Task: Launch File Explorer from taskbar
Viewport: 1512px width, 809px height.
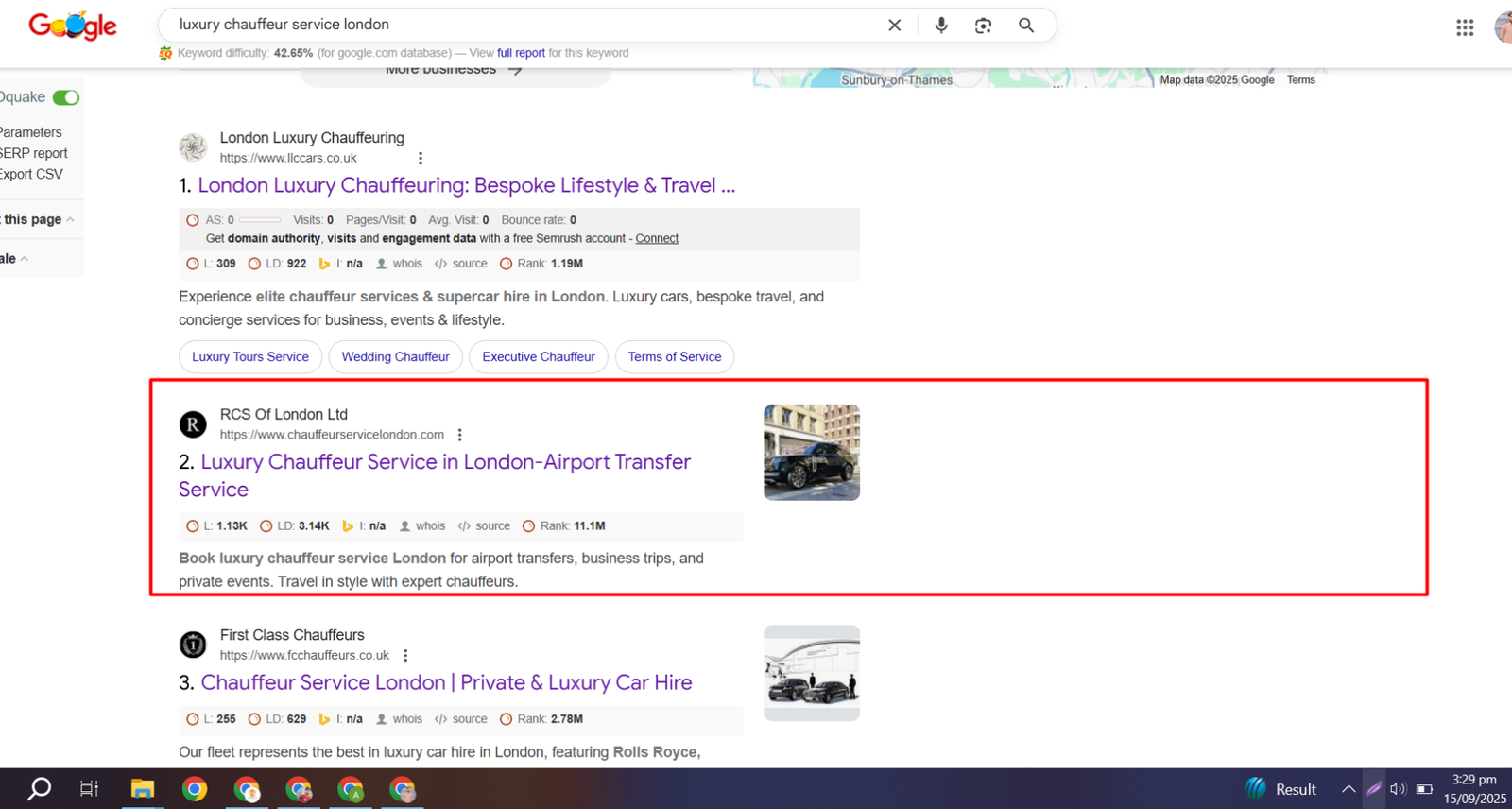Action: click(142, 789)
